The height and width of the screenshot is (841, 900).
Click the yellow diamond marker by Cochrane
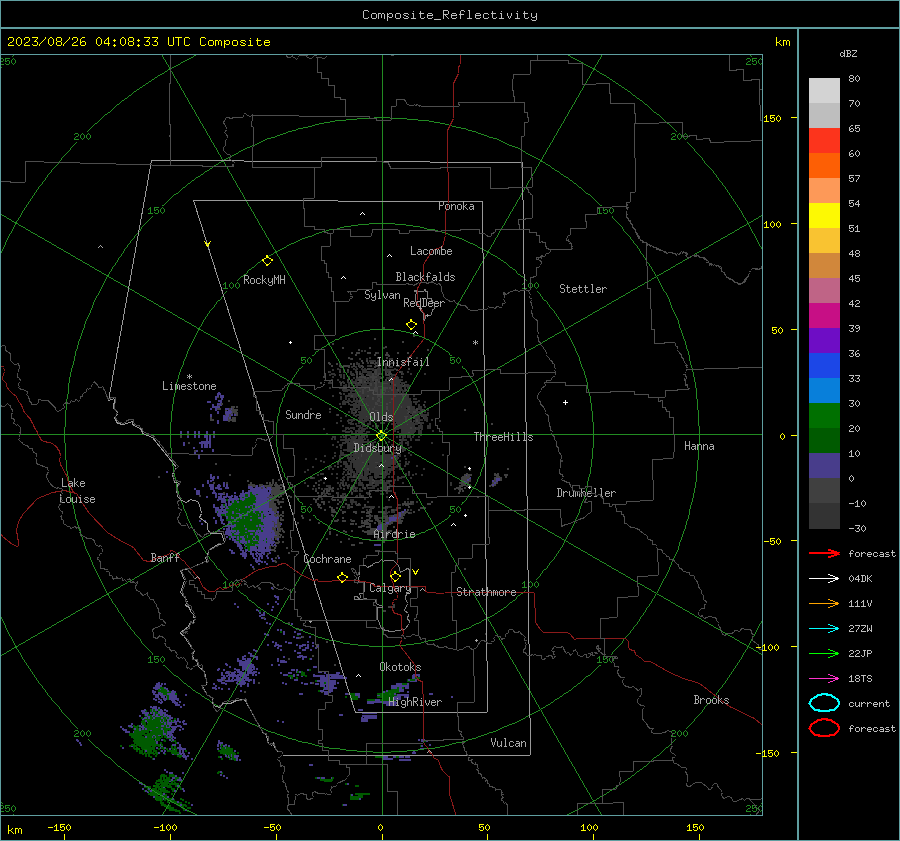point(343,577)
